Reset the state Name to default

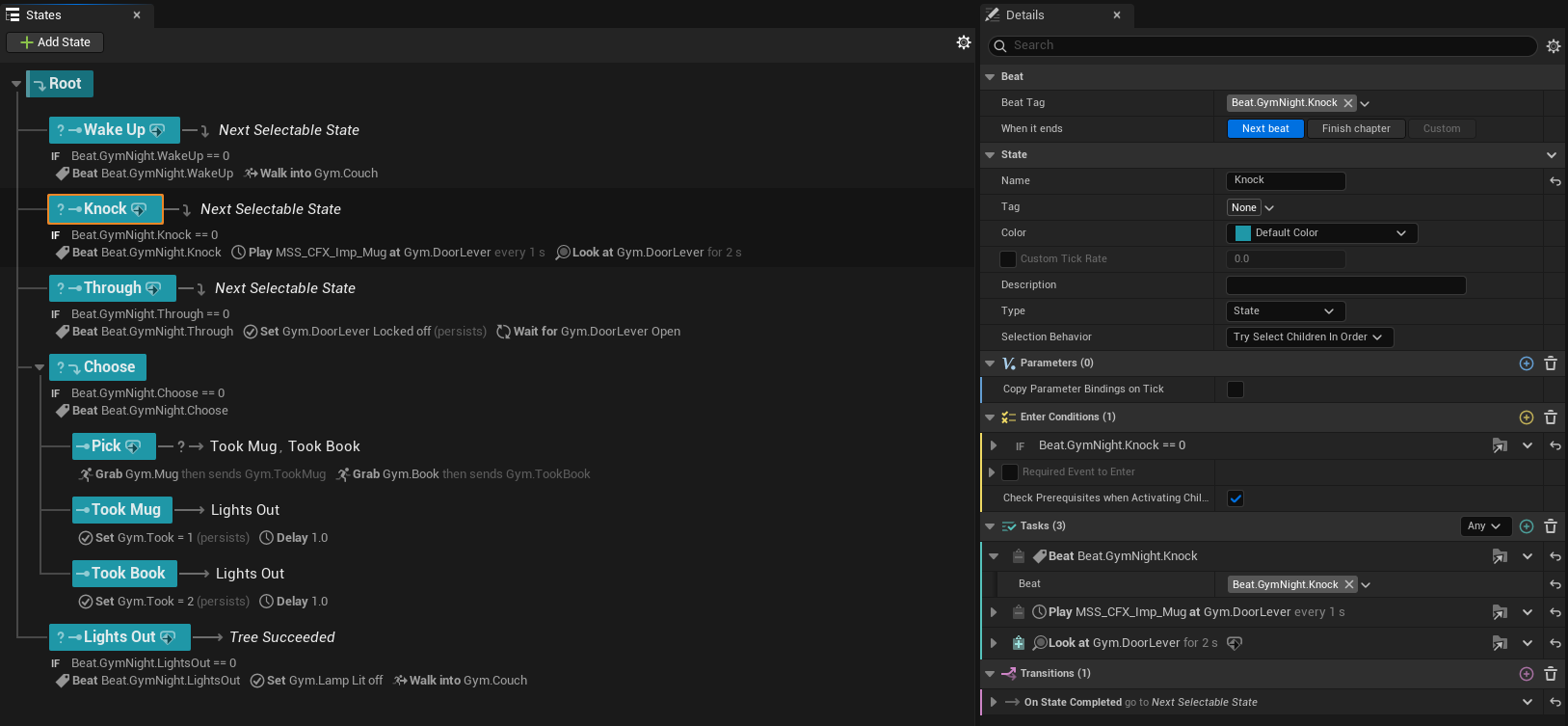pyautogui.click(x=1555, y=181)
